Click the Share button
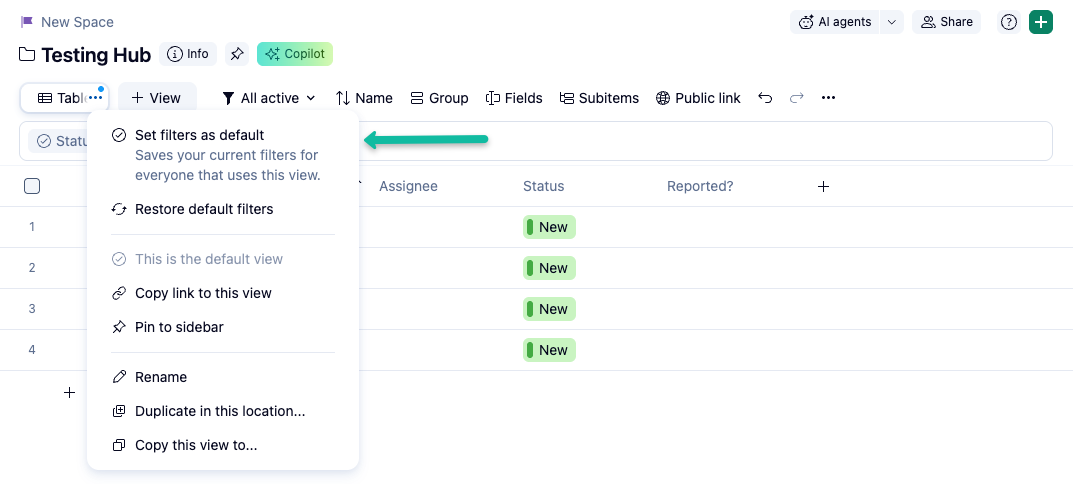The width and height of the screenshot is (1073, 484). [946, 22]
